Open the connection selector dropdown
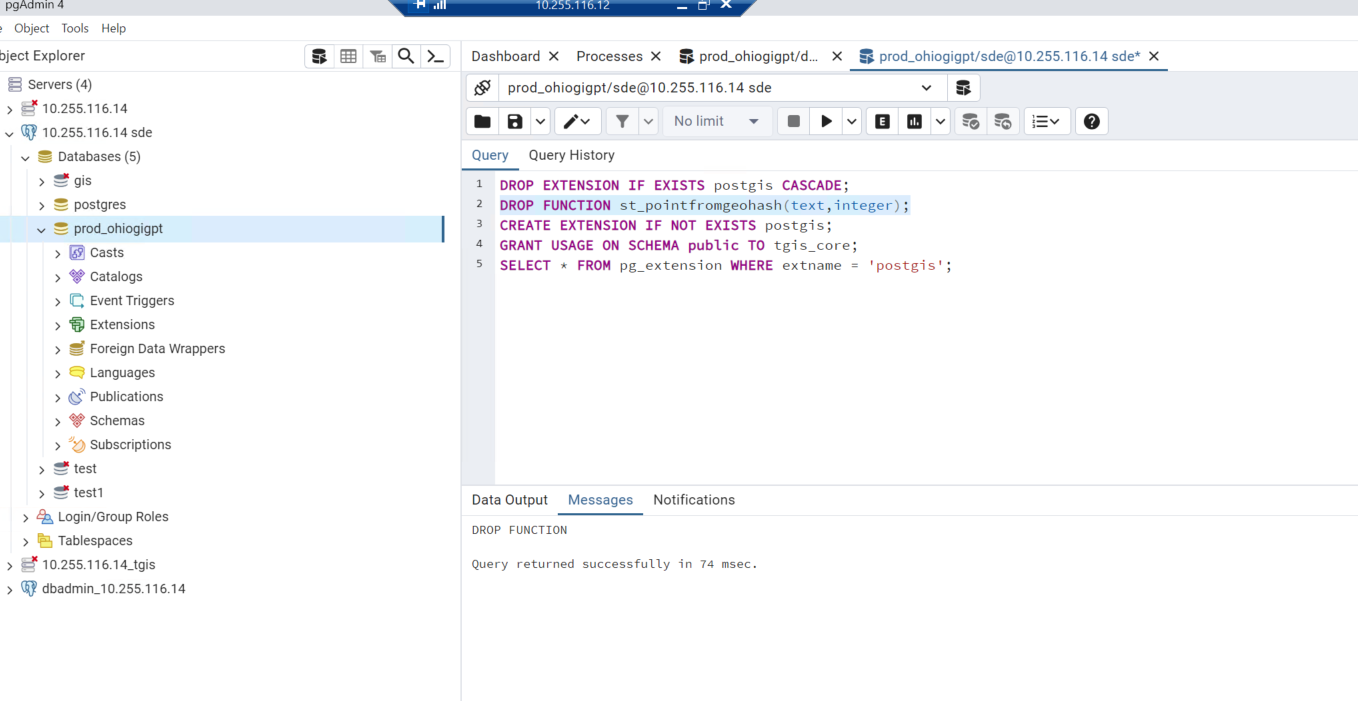 tap(926, 88)
